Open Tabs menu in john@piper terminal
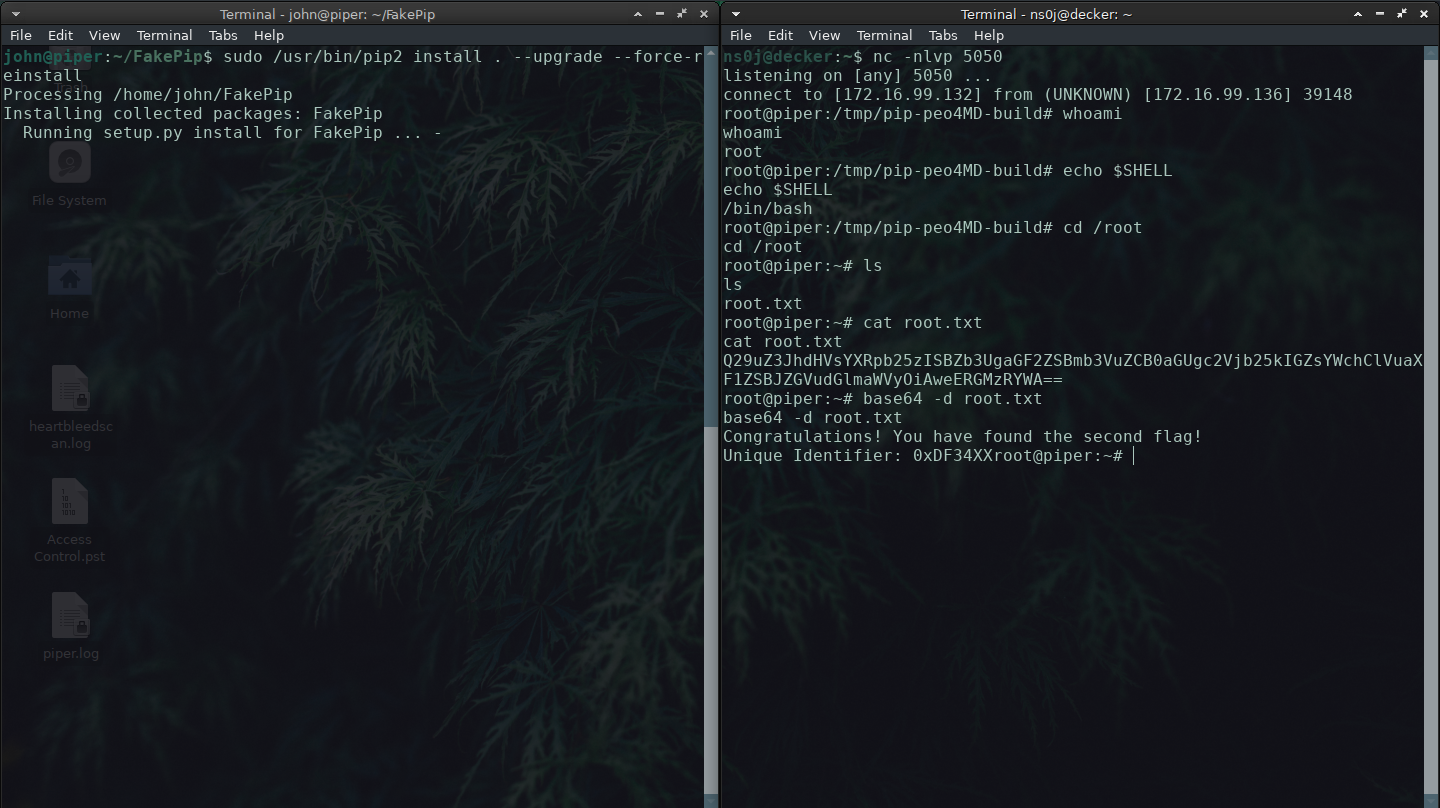 (x=223, y=35)
